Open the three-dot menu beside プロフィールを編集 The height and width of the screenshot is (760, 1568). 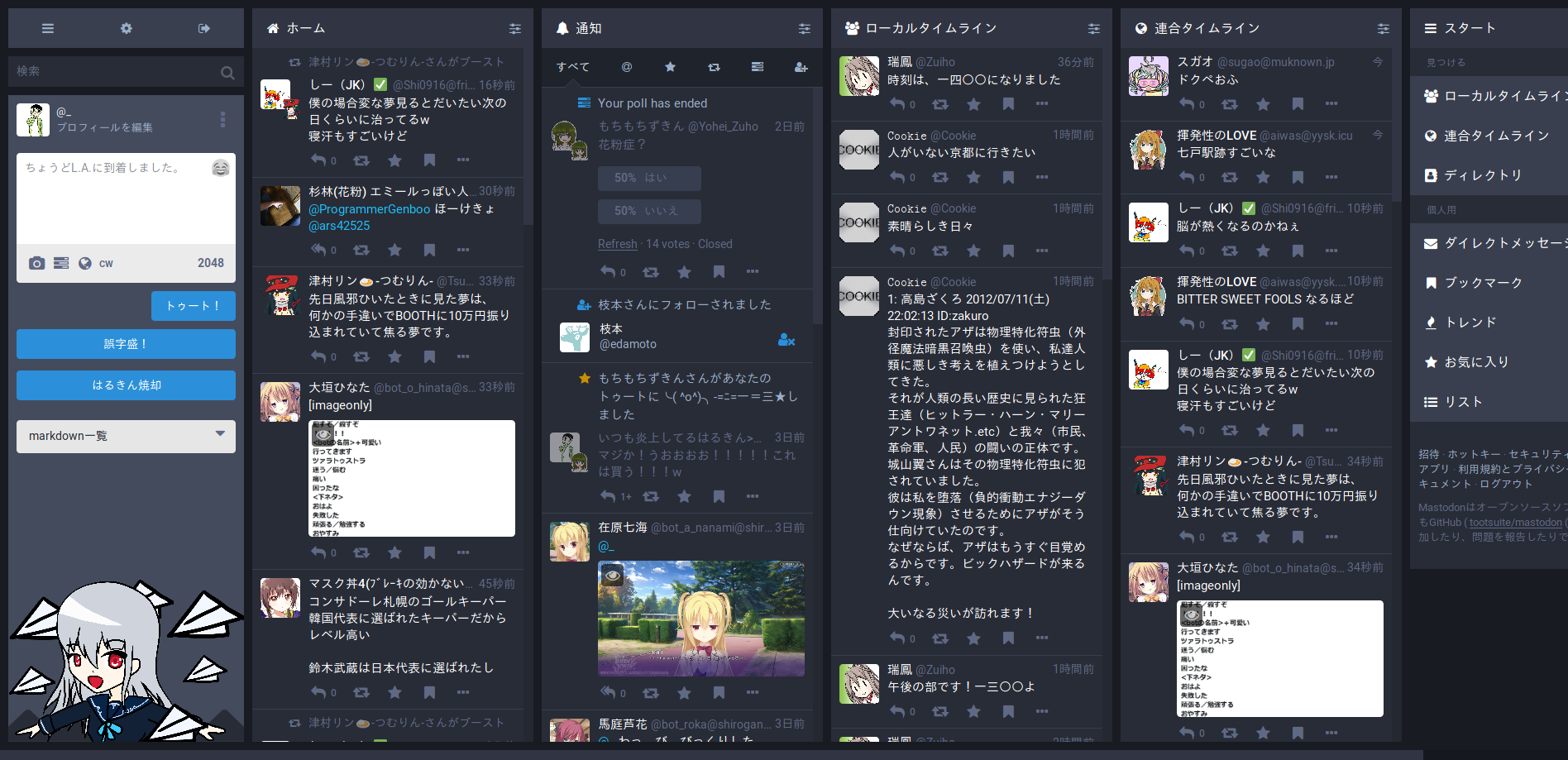[x=222, y=120]
